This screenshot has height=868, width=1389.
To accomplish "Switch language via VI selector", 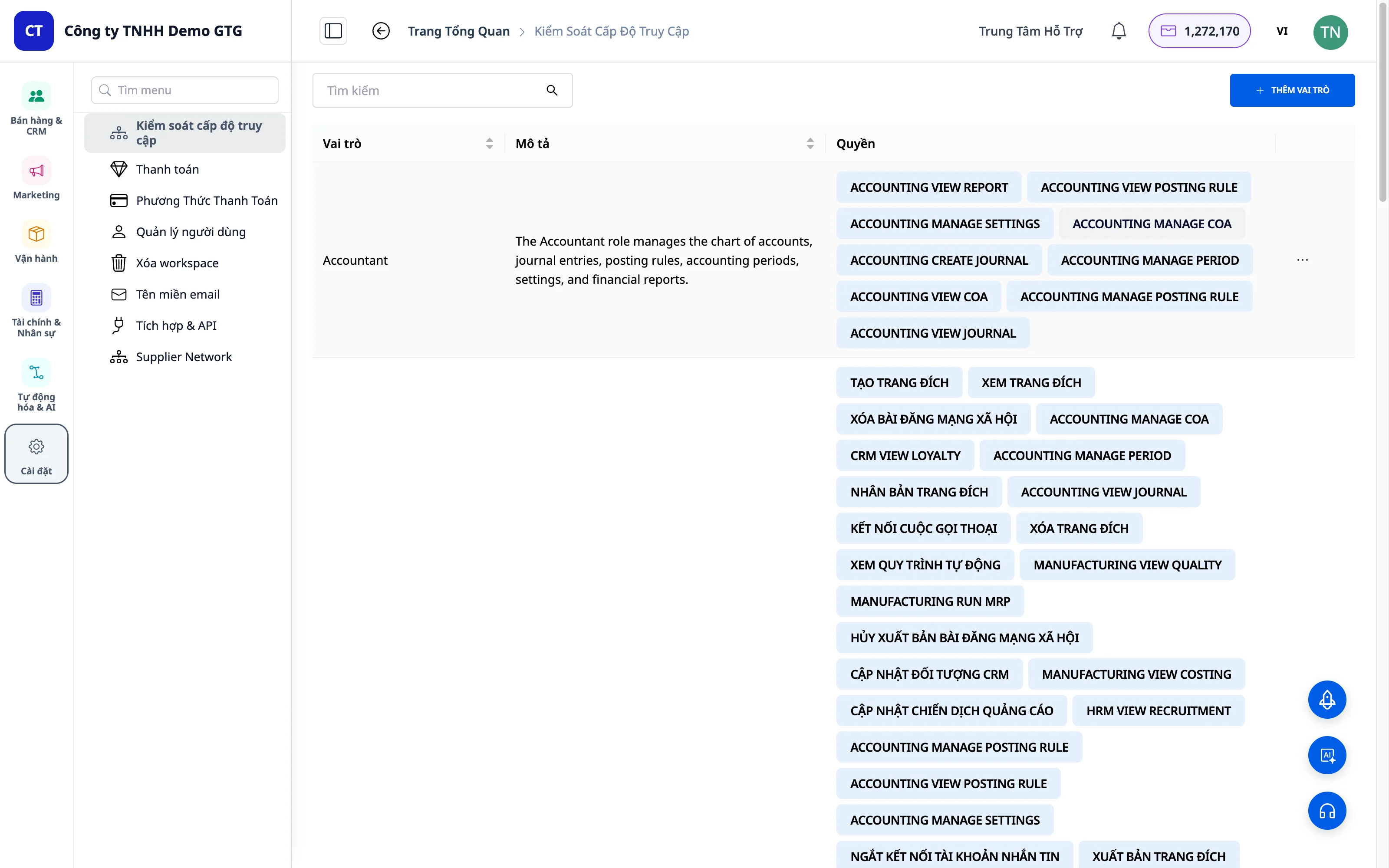I will (x=1282, y=31).
